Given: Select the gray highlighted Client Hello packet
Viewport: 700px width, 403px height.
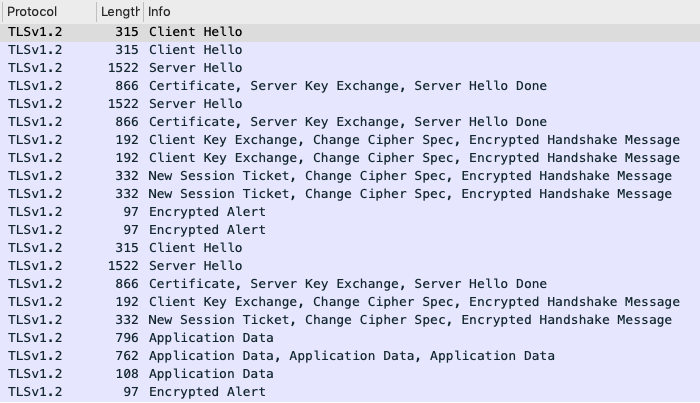Looking at the screenshot, I should pos(350,32).
